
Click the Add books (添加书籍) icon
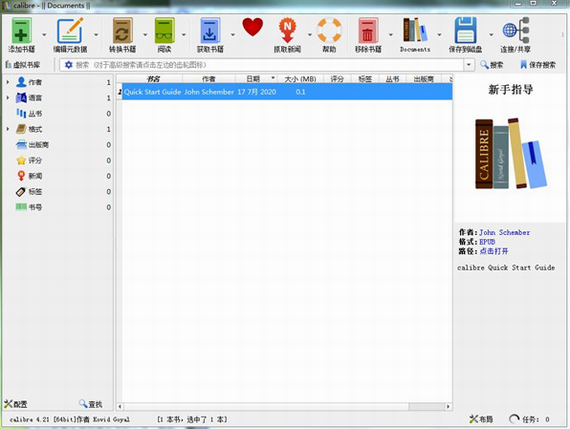click(21, 31)
